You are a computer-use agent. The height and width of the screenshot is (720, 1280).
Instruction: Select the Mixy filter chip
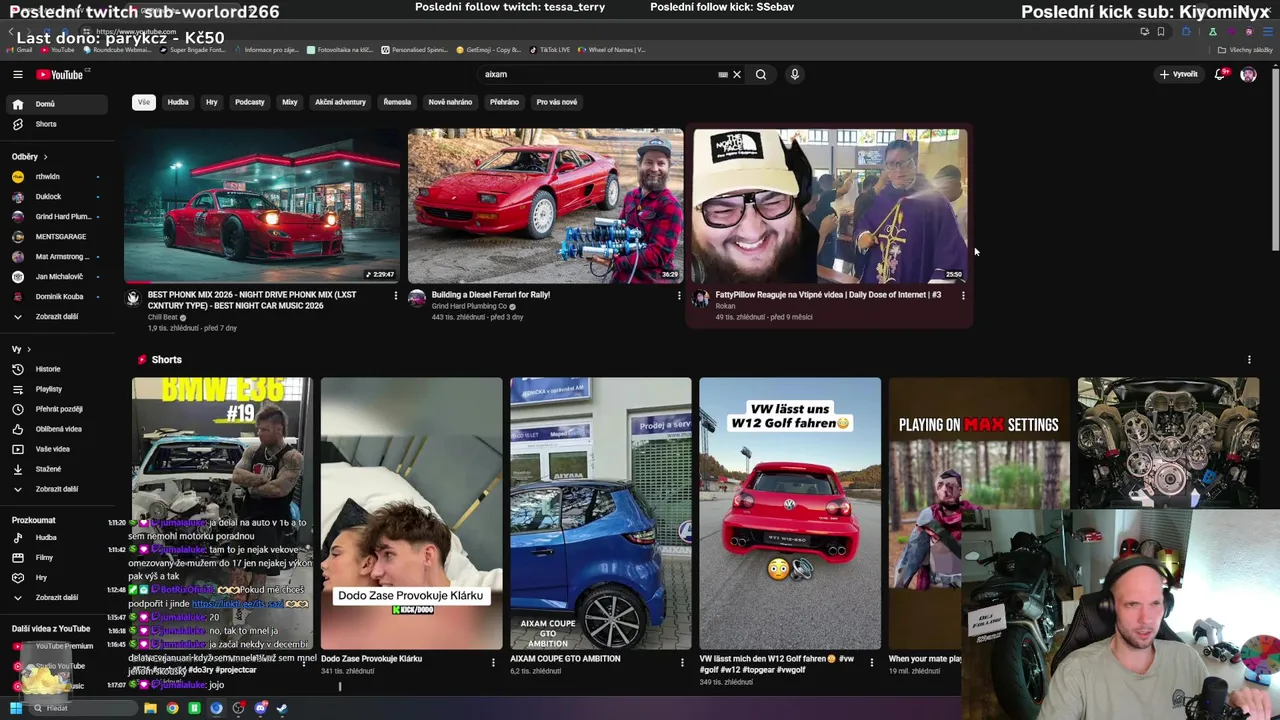290,102
